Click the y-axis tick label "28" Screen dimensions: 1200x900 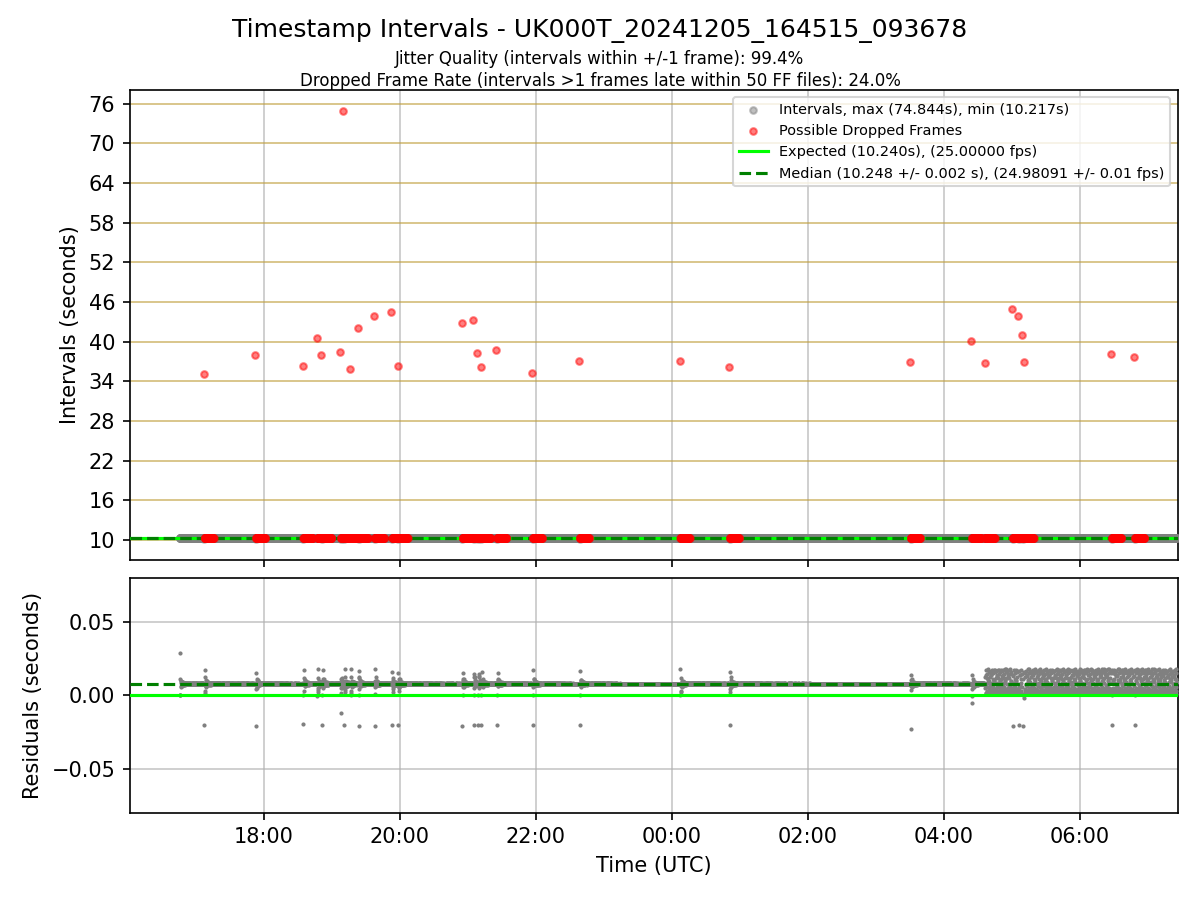pos(104,421)
